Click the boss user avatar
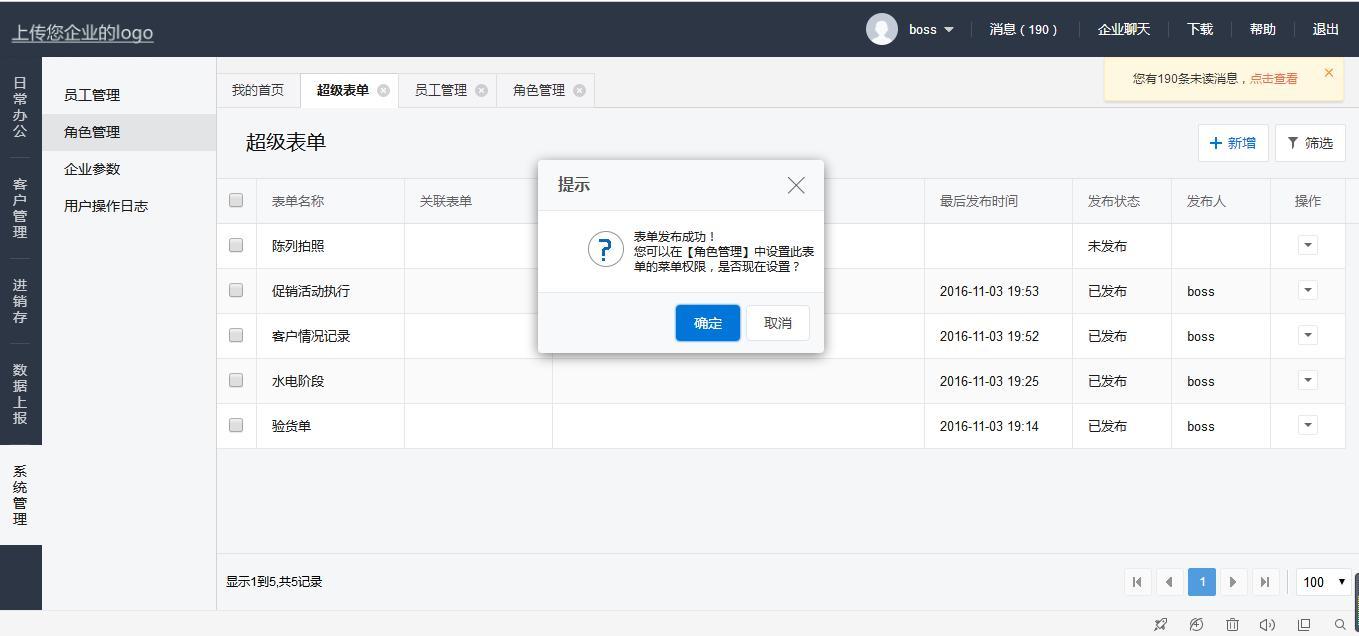1359x636 pixels. [881, 29]
